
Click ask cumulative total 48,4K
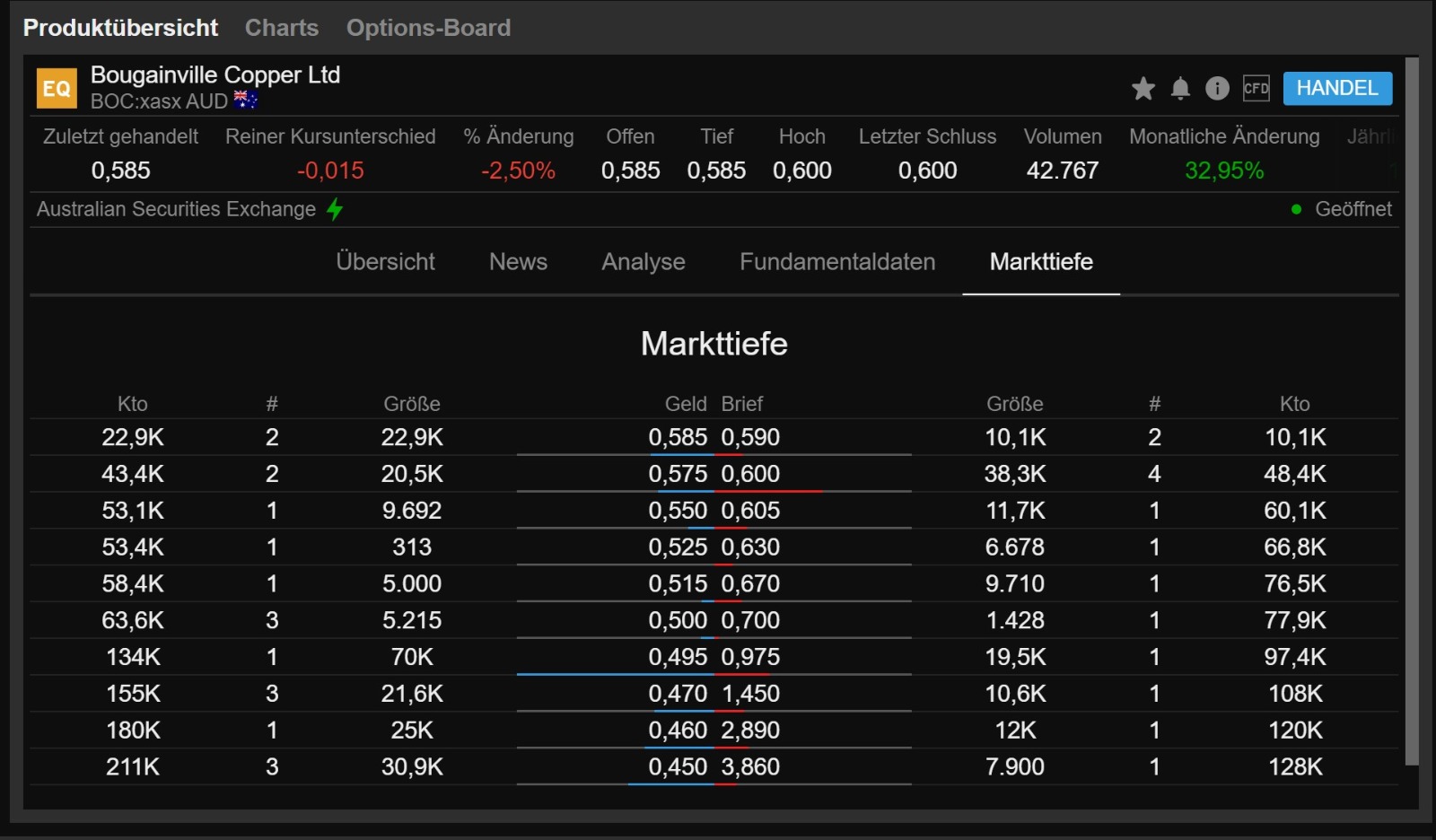1295,474
